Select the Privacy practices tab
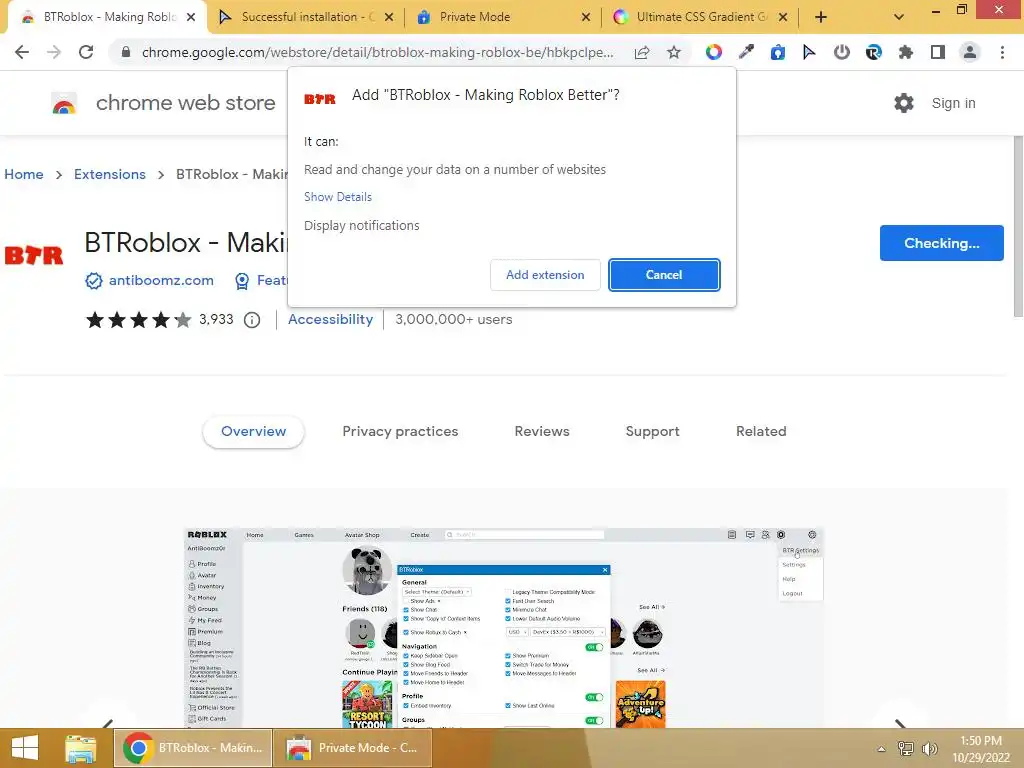The width and height of the screenshot is (1024, 768). [x=400, y=431]
